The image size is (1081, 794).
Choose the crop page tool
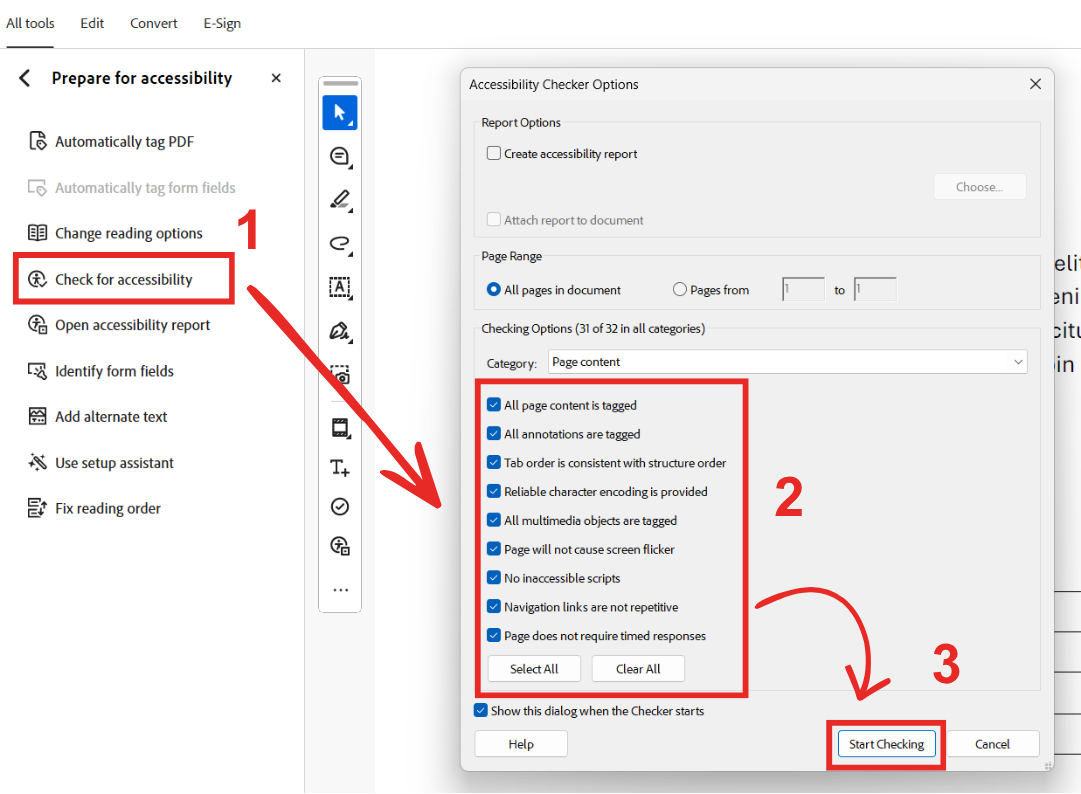(340, 428)
